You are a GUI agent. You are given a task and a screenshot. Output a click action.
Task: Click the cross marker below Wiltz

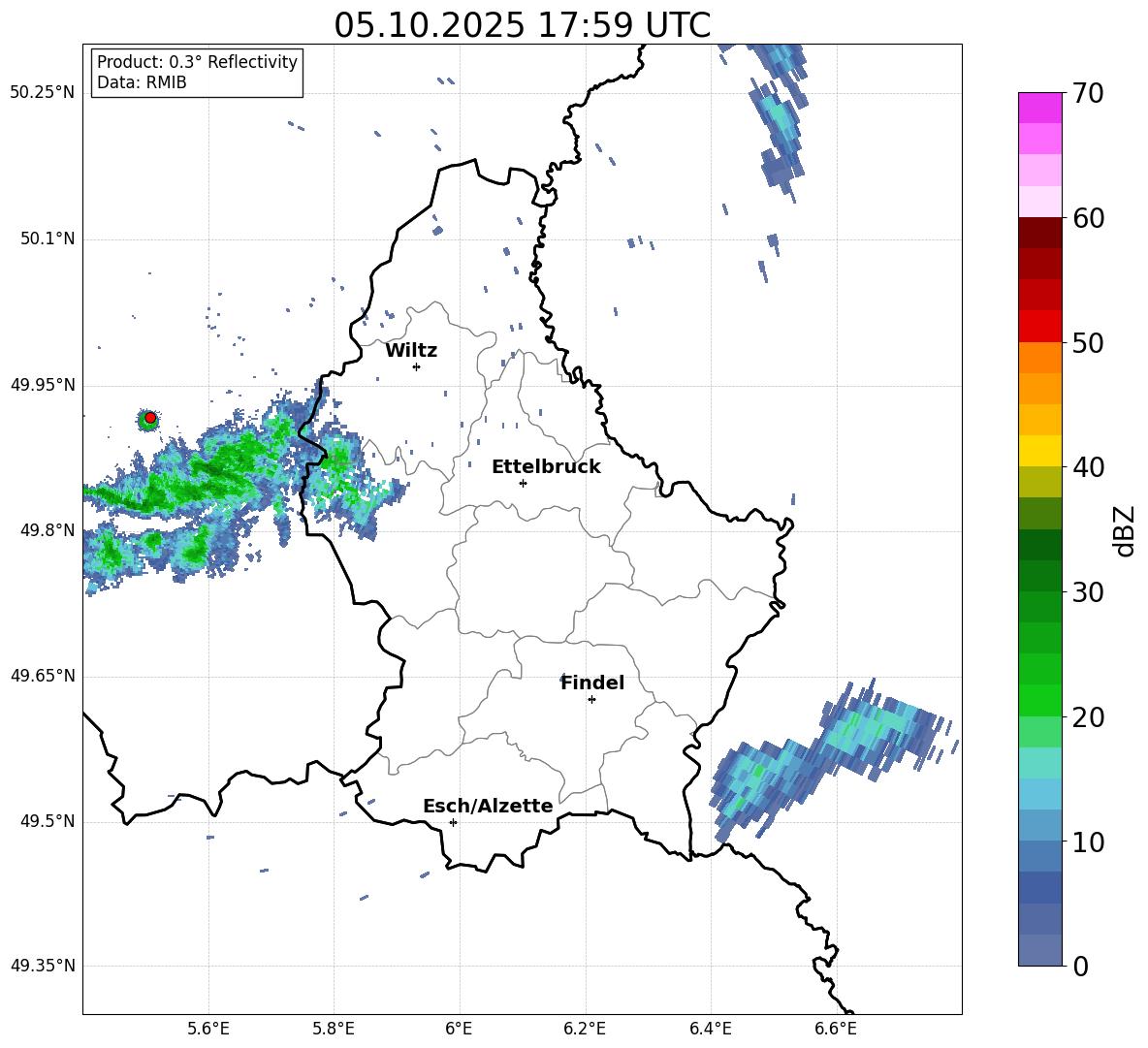(x=417, y=366)
